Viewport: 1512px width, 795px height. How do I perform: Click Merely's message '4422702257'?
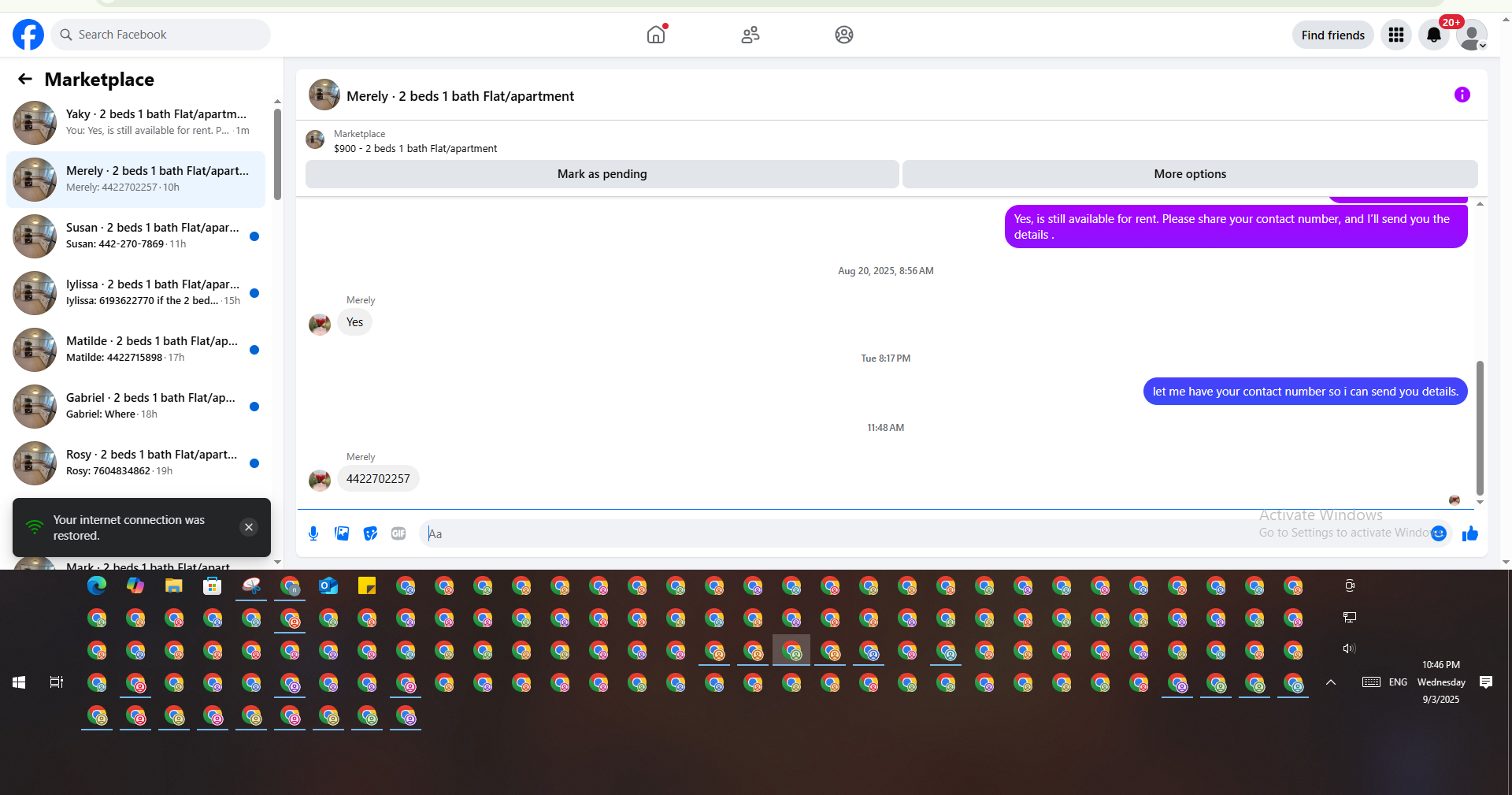coord(378,479)
